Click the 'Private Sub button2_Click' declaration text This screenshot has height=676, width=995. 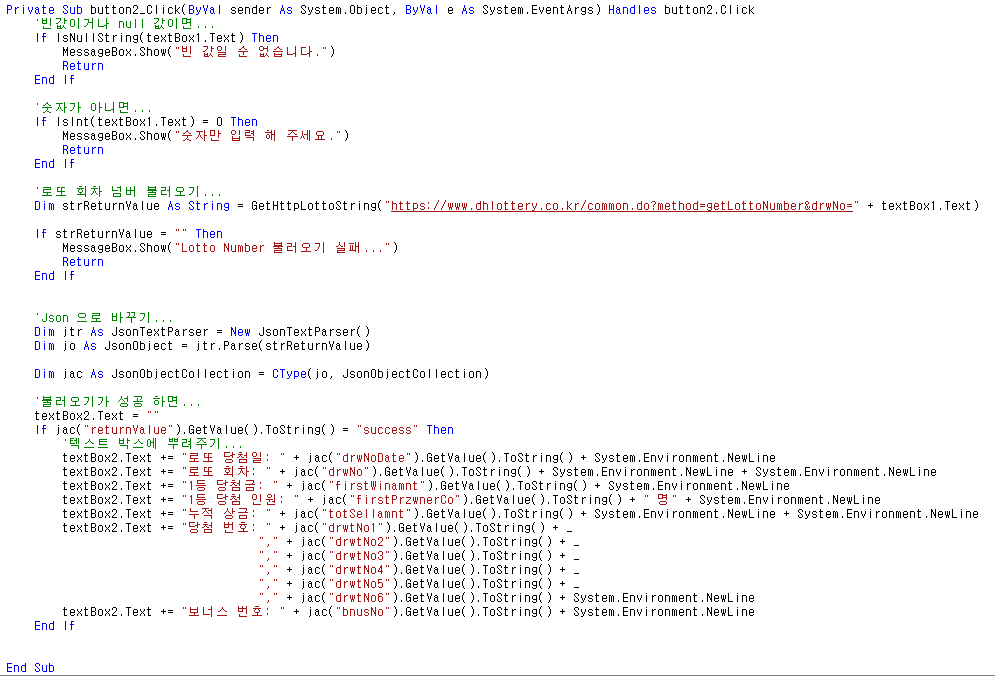(x=93, y=10)
